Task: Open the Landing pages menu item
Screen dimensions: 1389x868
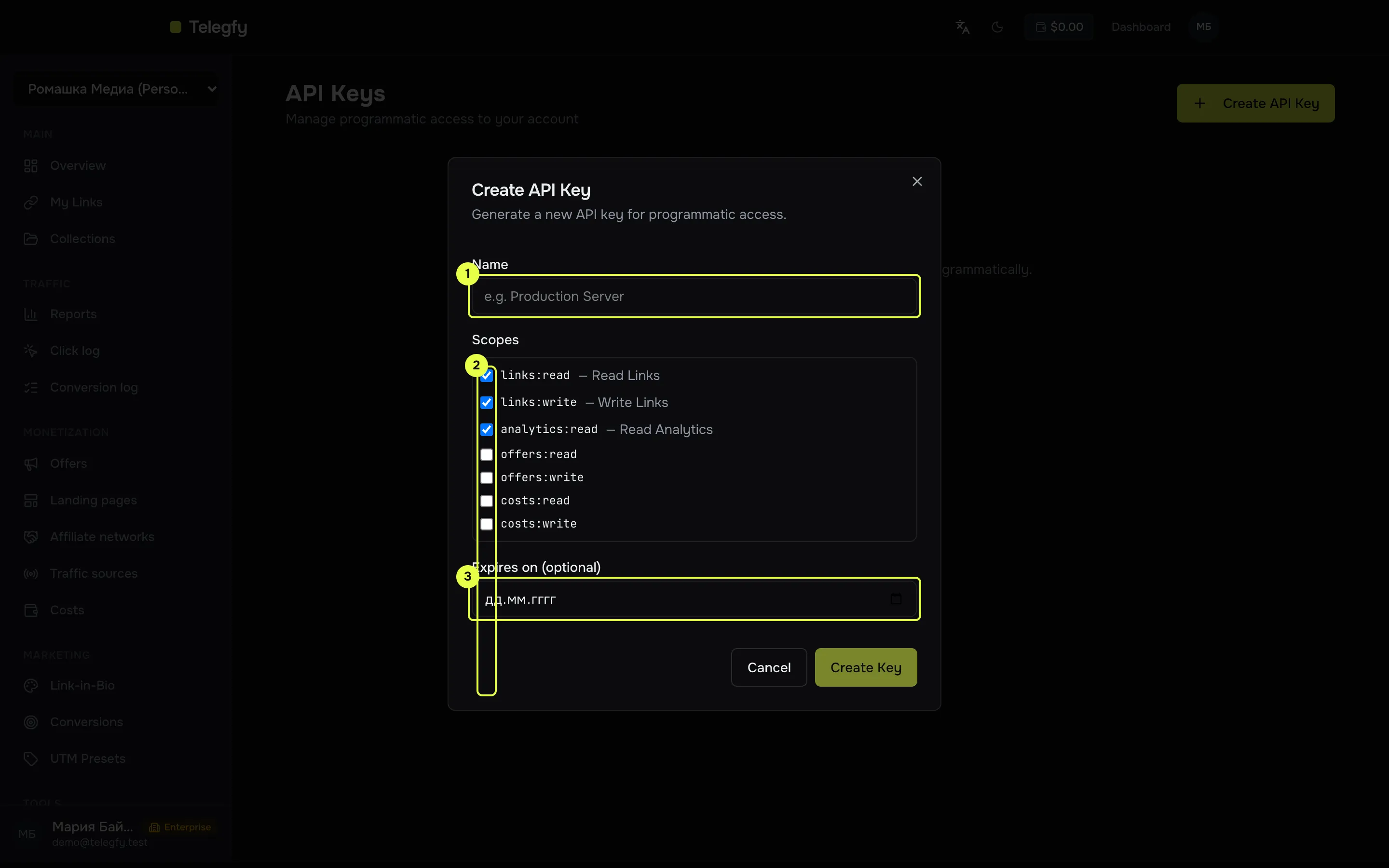Action: 115,500
